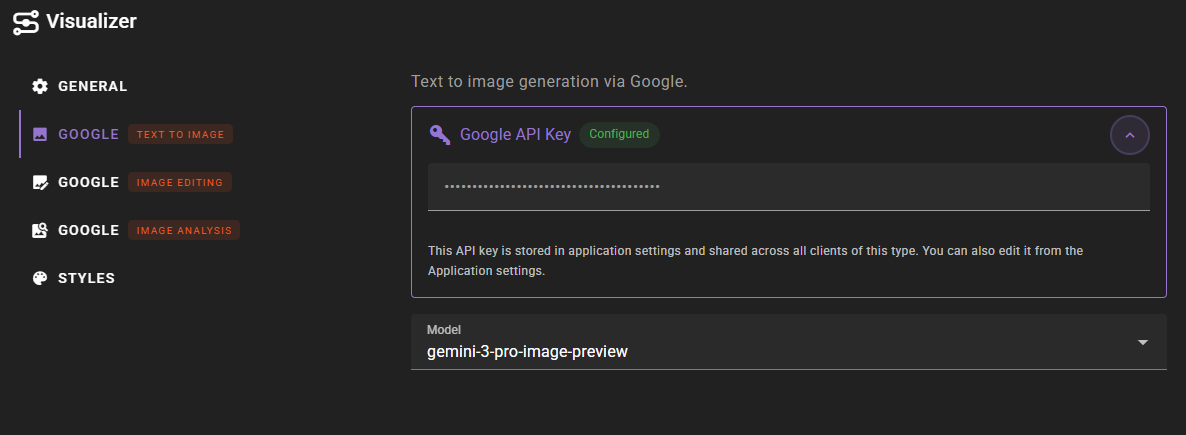Click the Google image analysis icon
Image resolution: width=1186 pixels, height=435 pixels.
point(40,230)
